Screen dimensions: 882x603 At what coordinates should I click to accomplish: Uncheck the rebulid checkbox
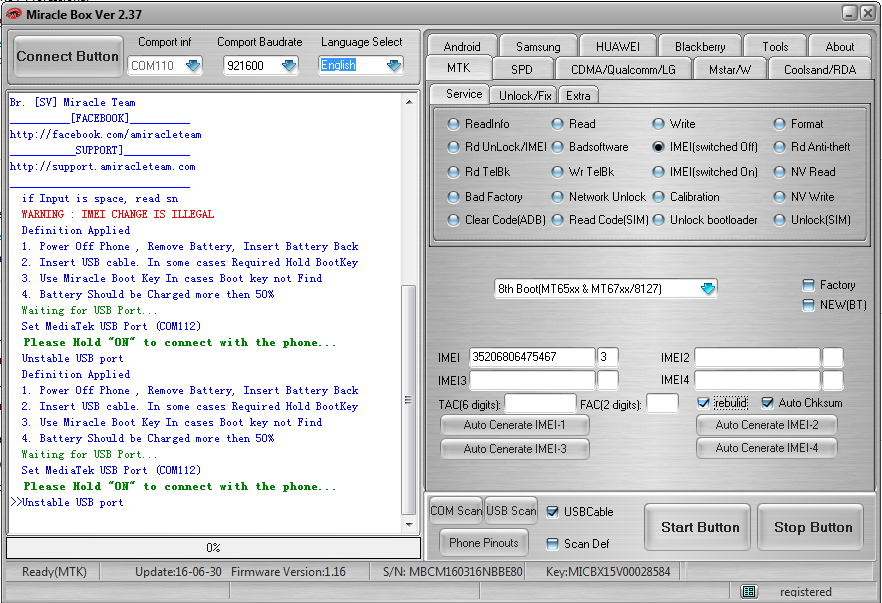tap(703, 403)
